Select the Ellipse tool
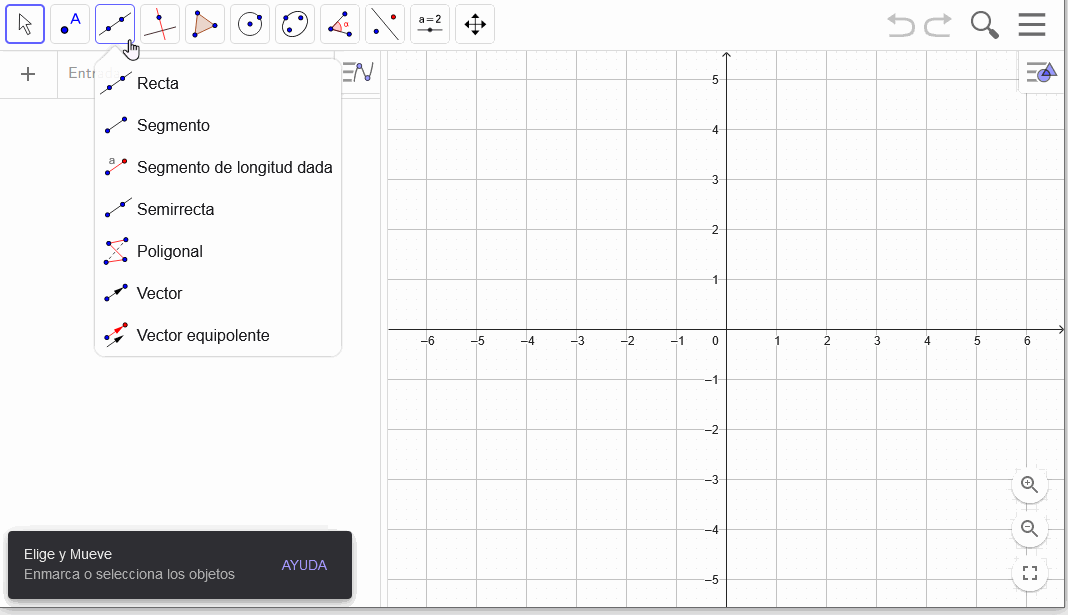The image size is (1068, 615). click(x=295, y=25)
